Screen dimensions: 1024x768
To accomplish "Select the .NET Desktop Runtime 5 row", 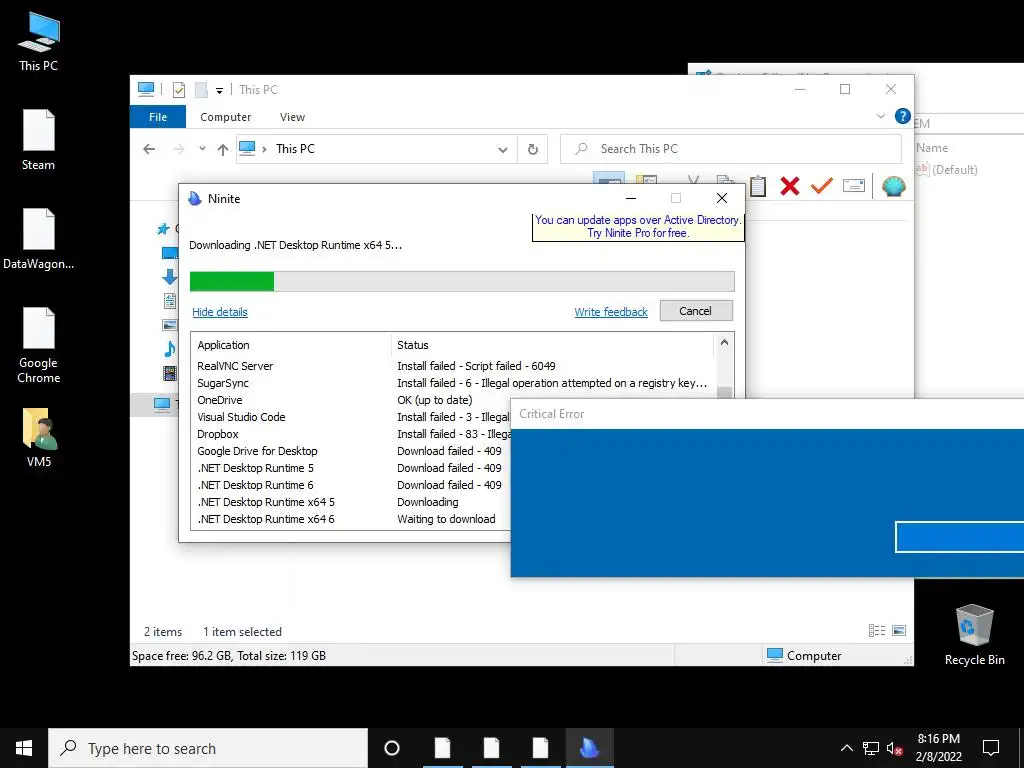I will click(x=353, y=468).
